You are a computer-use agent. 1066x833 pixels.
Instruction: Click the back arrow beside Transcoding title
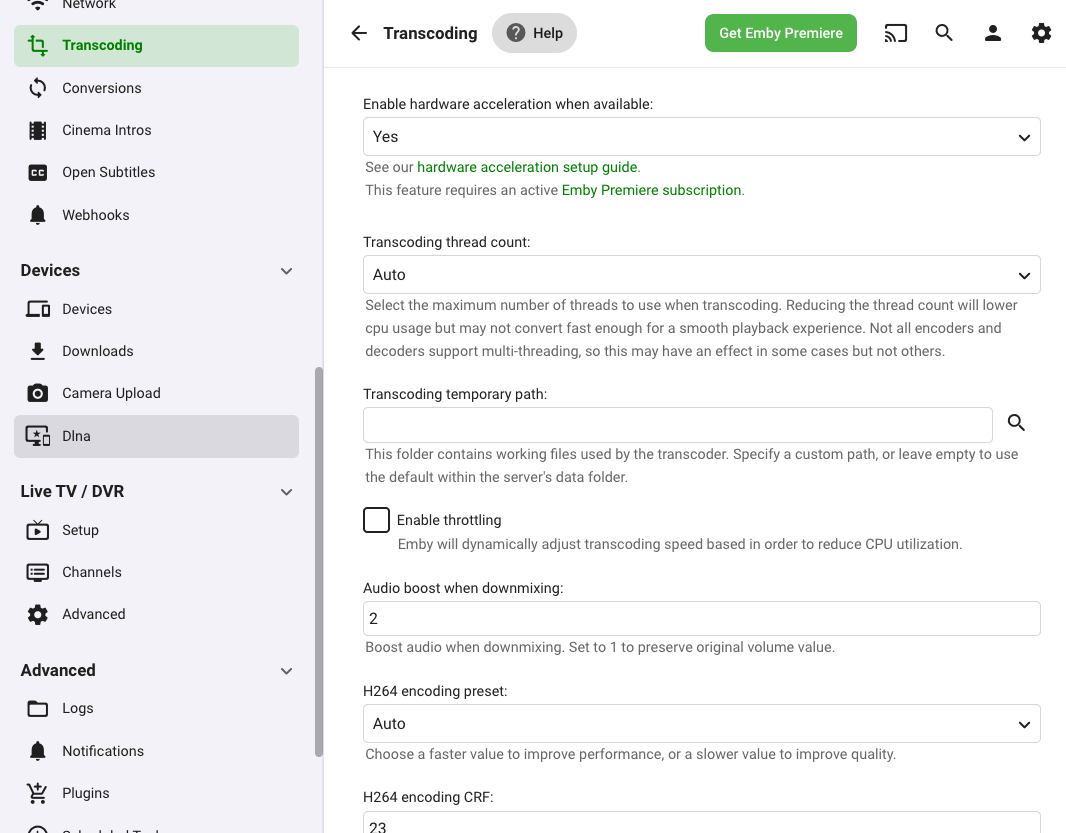click(x=359, y=33)
